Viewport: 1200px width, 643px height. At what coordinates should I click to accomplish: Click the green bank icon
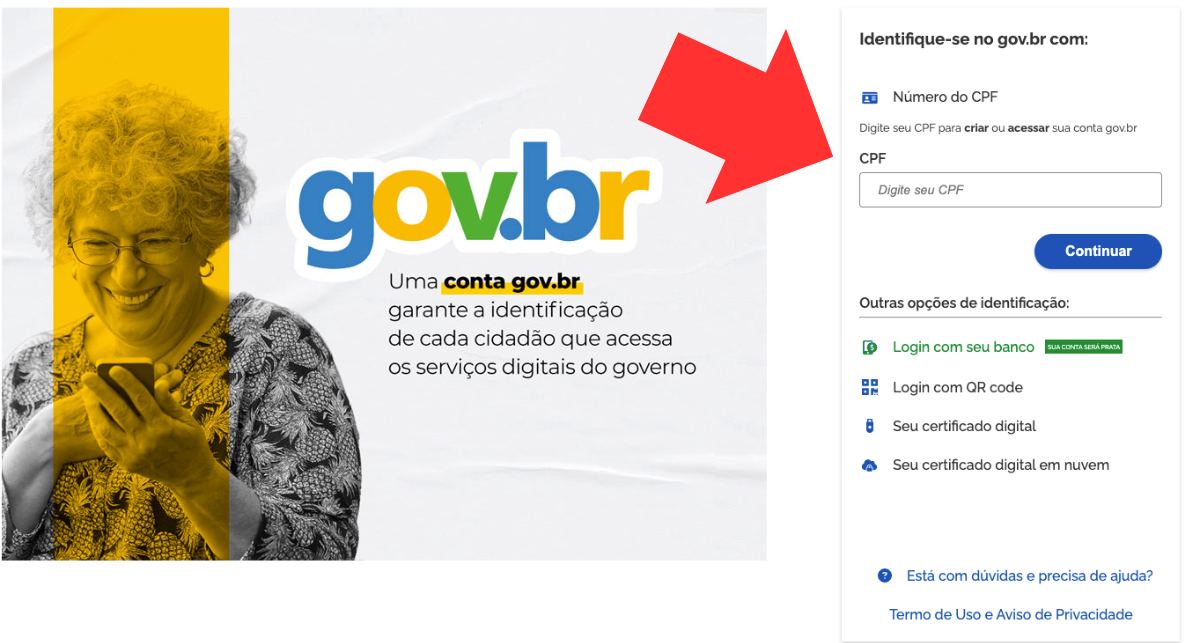pyautogui.click(x=869, y=347)
